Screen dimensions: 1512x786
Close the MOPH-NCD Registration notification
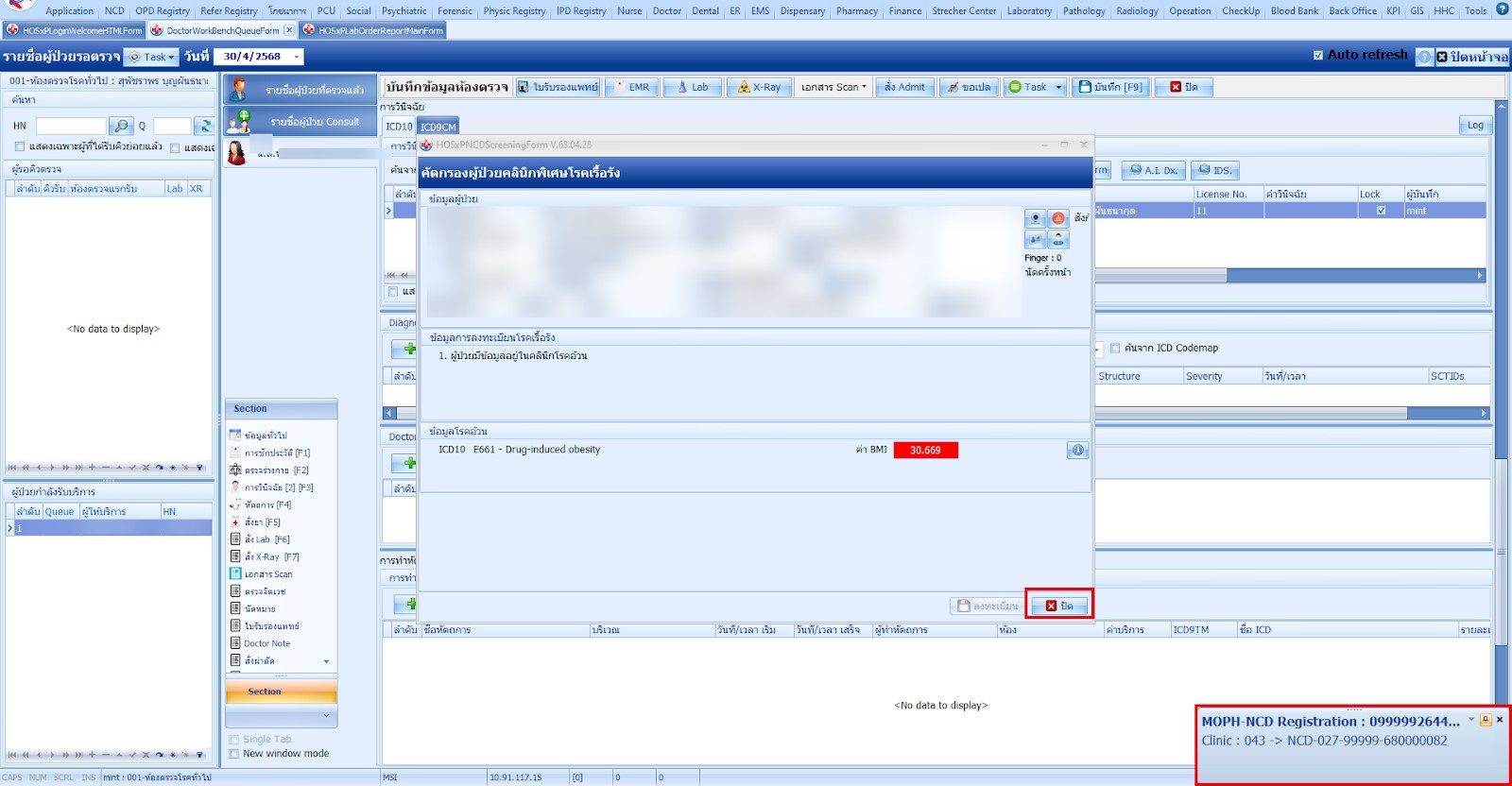coord(1500,720)
